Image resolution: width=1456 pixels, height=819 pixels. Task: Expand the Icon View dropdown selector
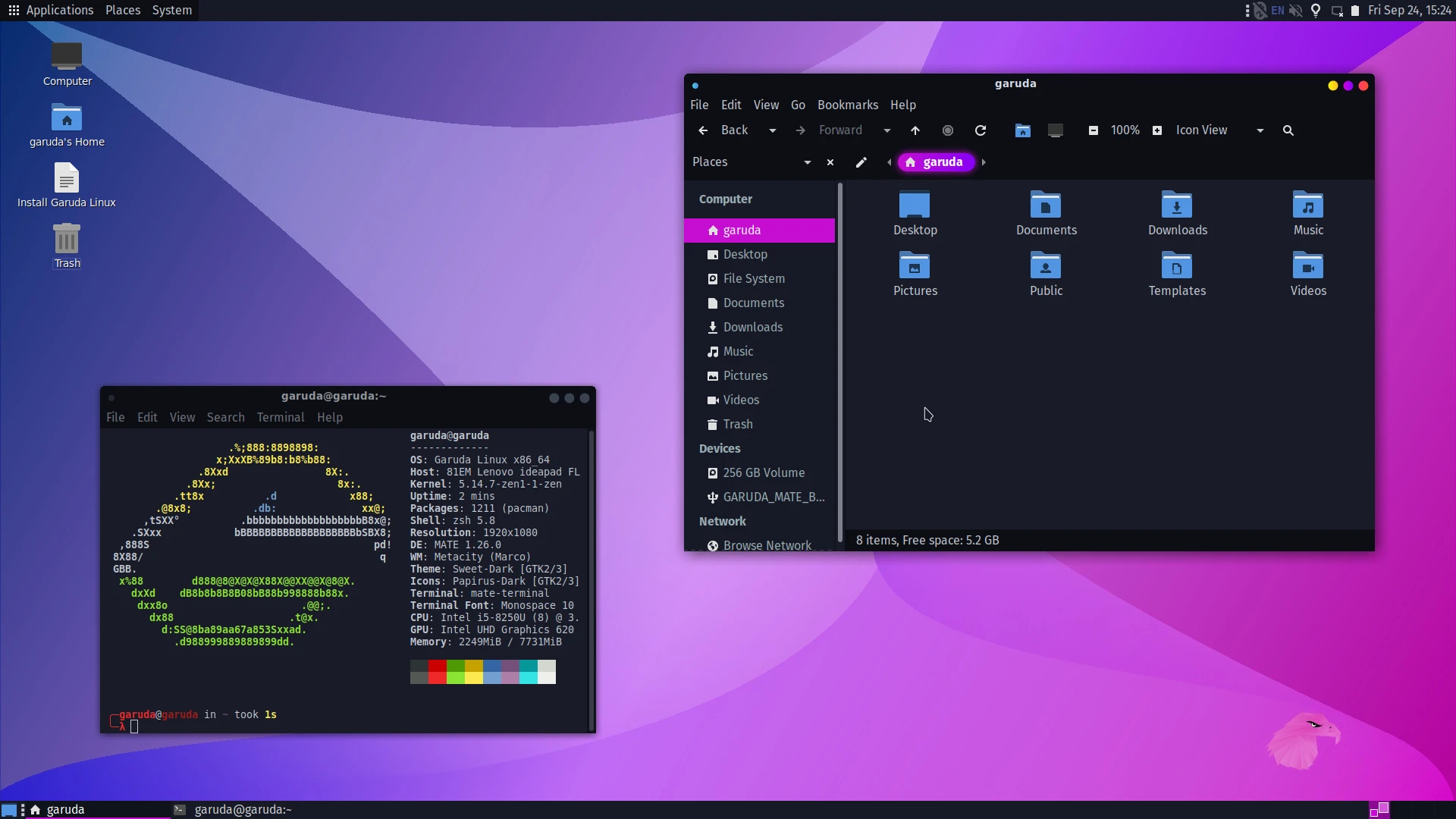click(x=1260, y=130)
